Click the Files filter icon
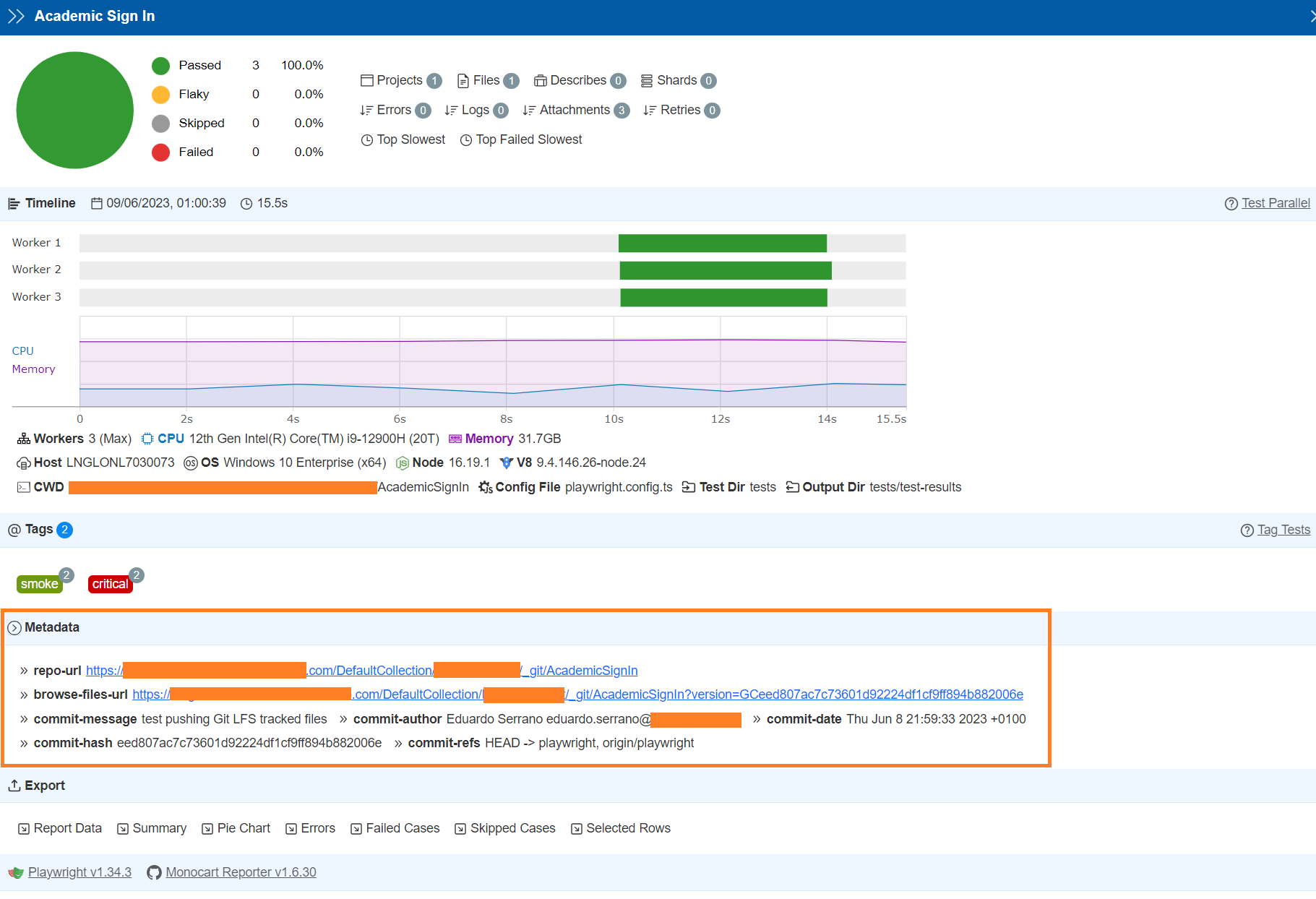Image resolution: width=1316 pixels, height=899 pixels. pyautogui.click(x=463, y=80)
